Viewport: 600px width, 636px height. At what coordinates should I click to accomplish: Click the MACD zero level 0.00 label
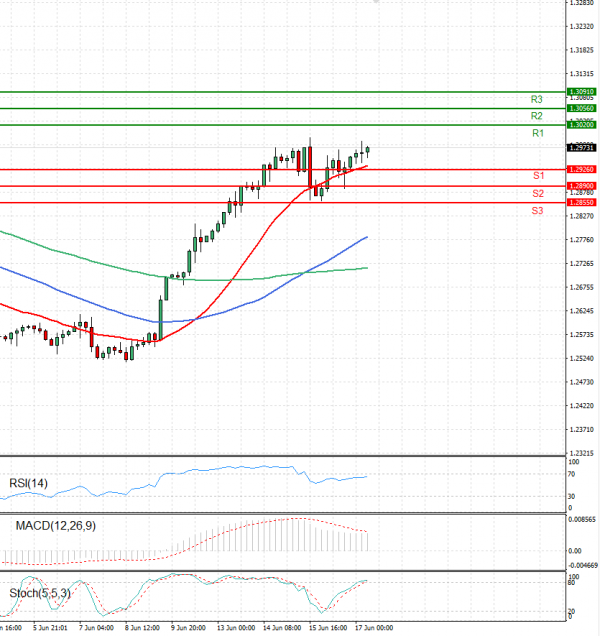pos(575,551)
